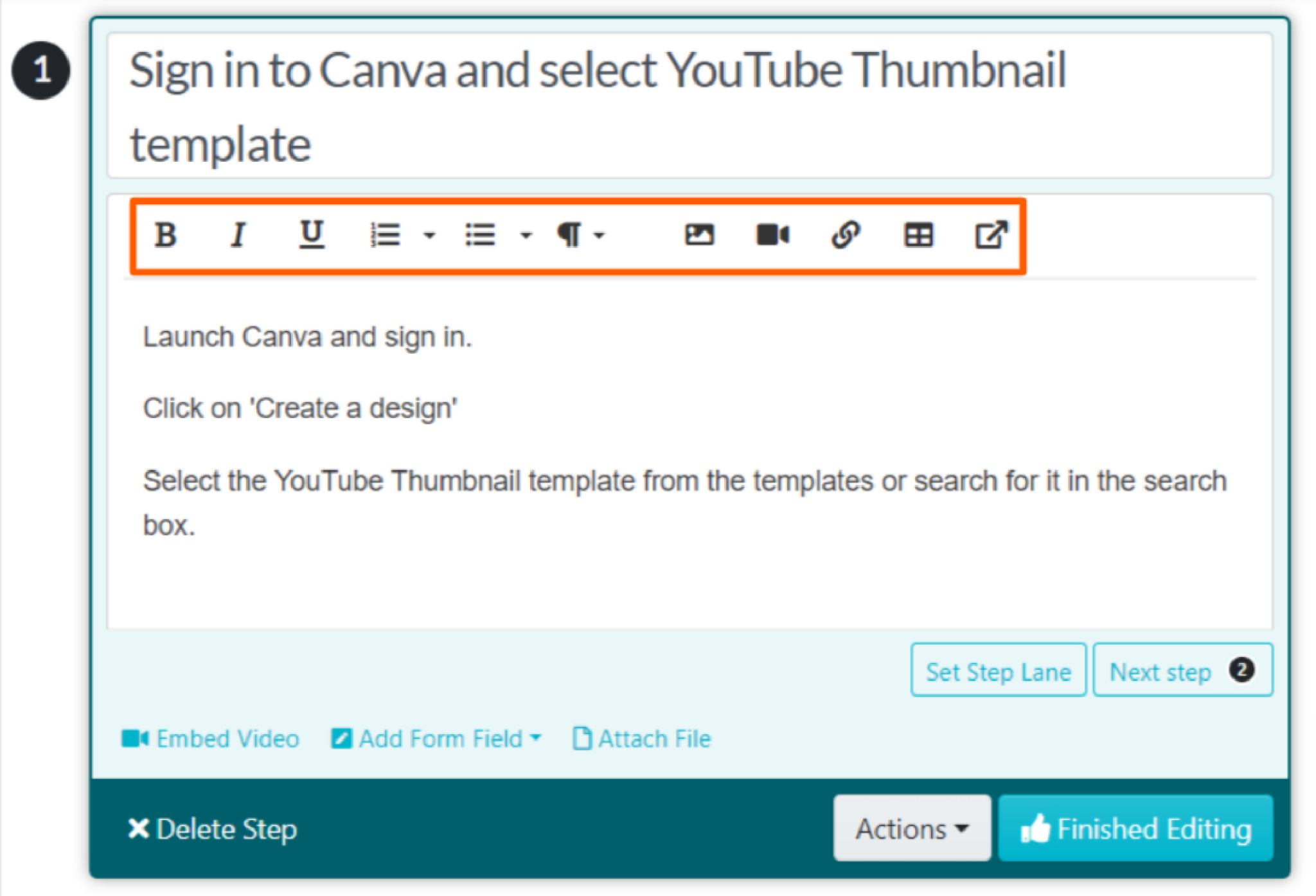Insert a hyperlink using link icon
This screenshot has height=896, width=1316.
pos(845,234)
